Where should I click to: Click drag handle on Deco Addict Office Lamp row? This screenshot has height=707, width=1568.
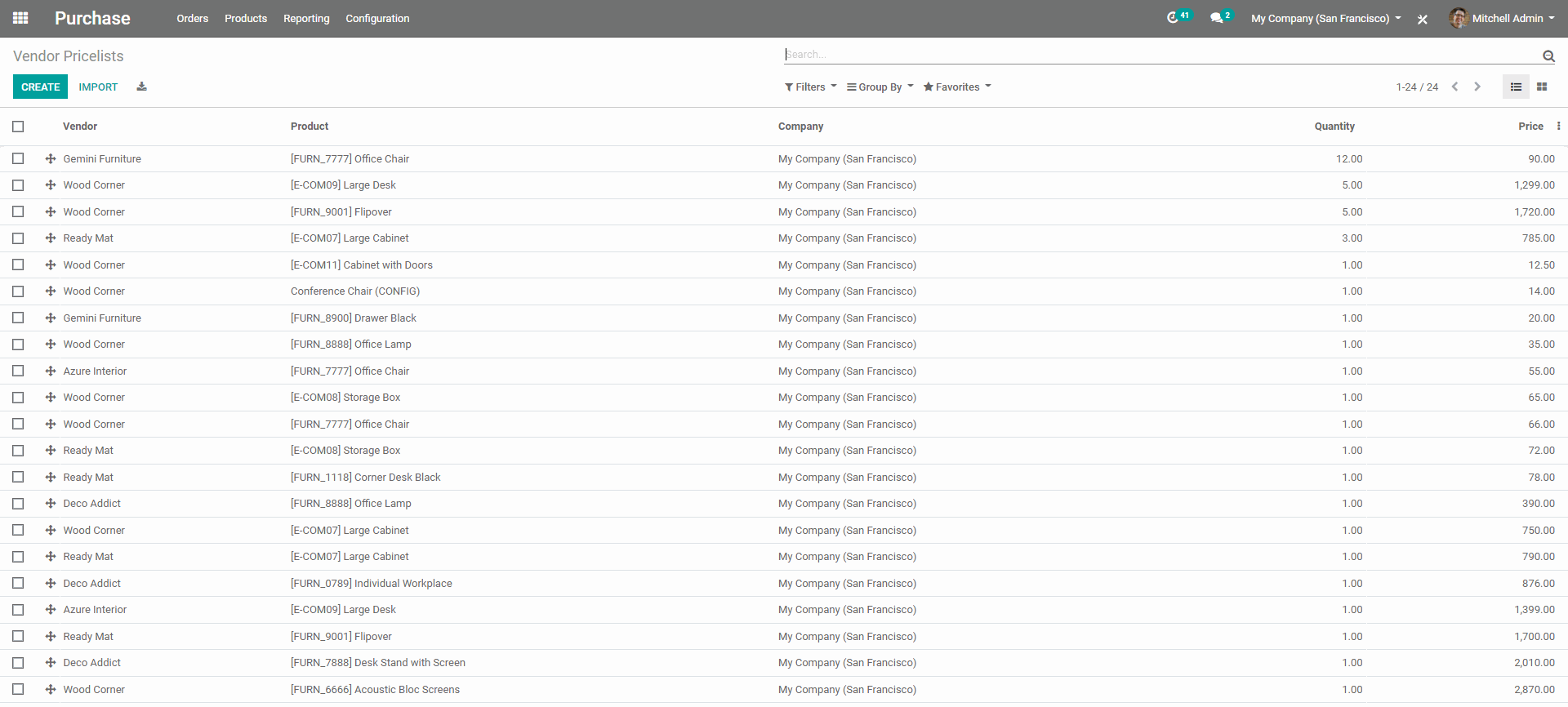51,504
